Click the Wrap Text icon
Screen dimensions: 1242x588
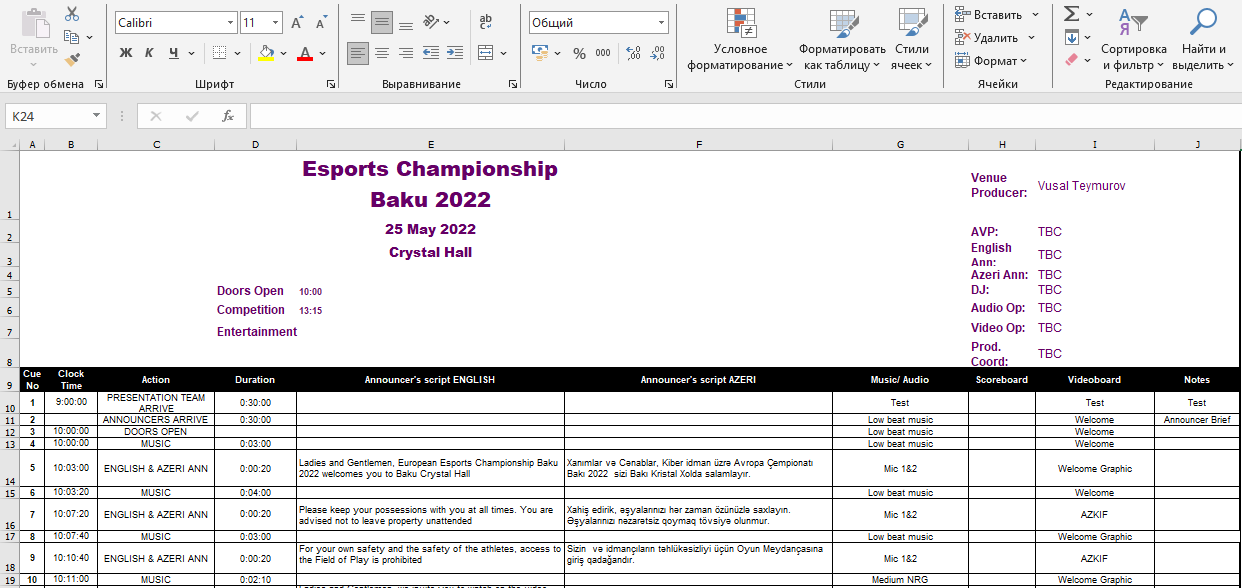486,22
